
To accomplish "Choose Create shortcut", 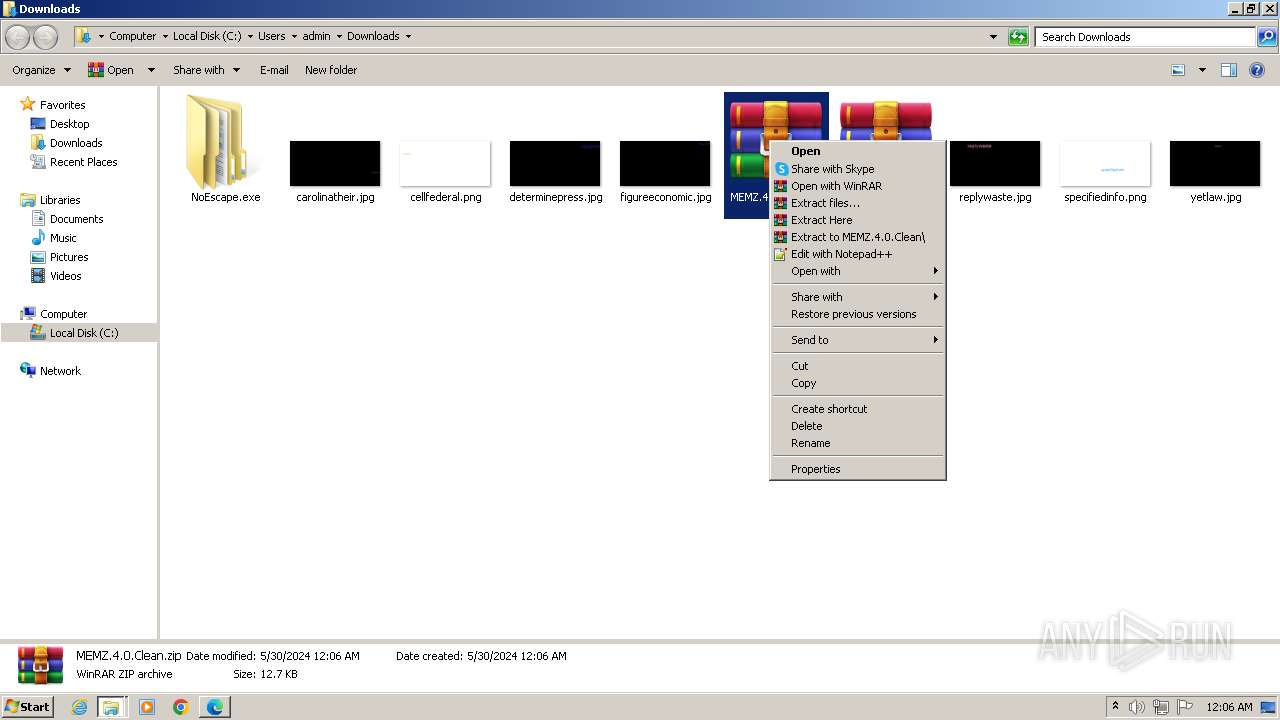I will click(857, 409).
